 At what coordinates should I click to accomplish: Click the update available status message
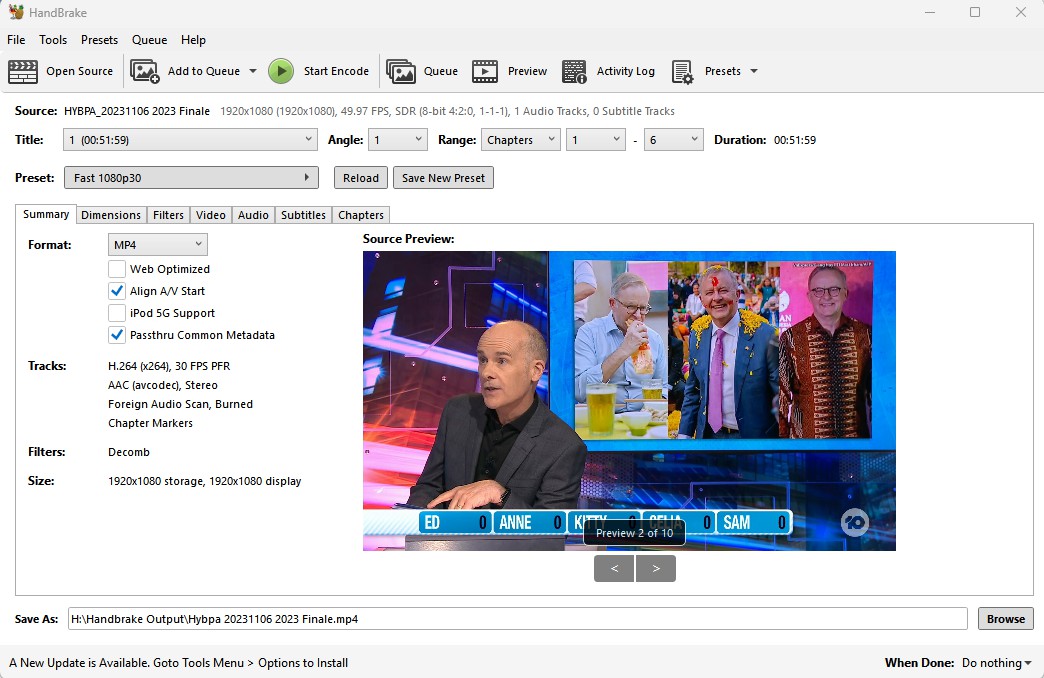(x=178, y=663)
